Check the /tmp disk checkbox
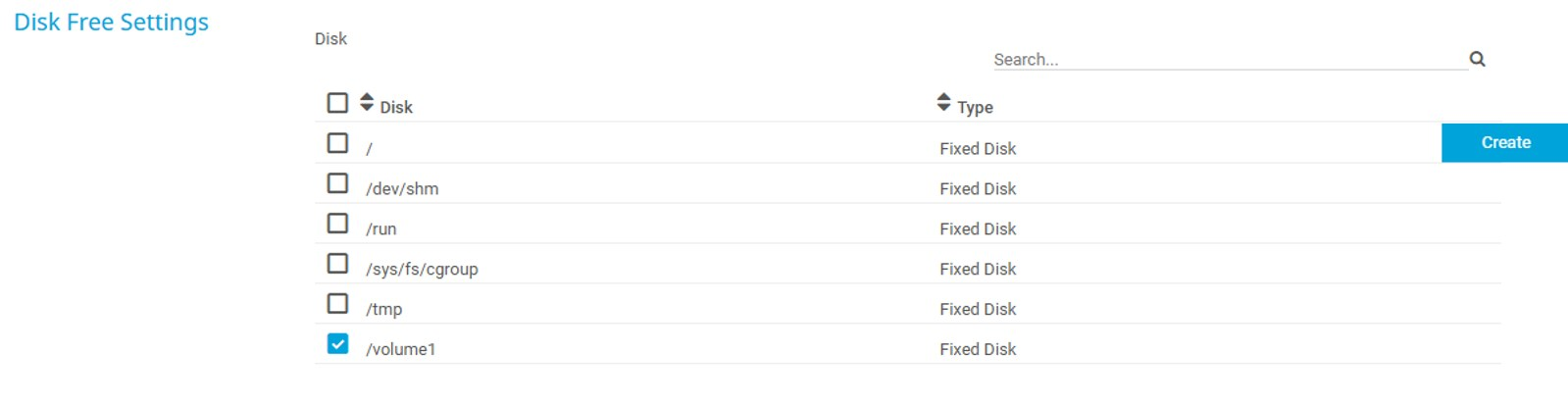This screenshot has height=405, width=1568. click(x=337, y=304)
